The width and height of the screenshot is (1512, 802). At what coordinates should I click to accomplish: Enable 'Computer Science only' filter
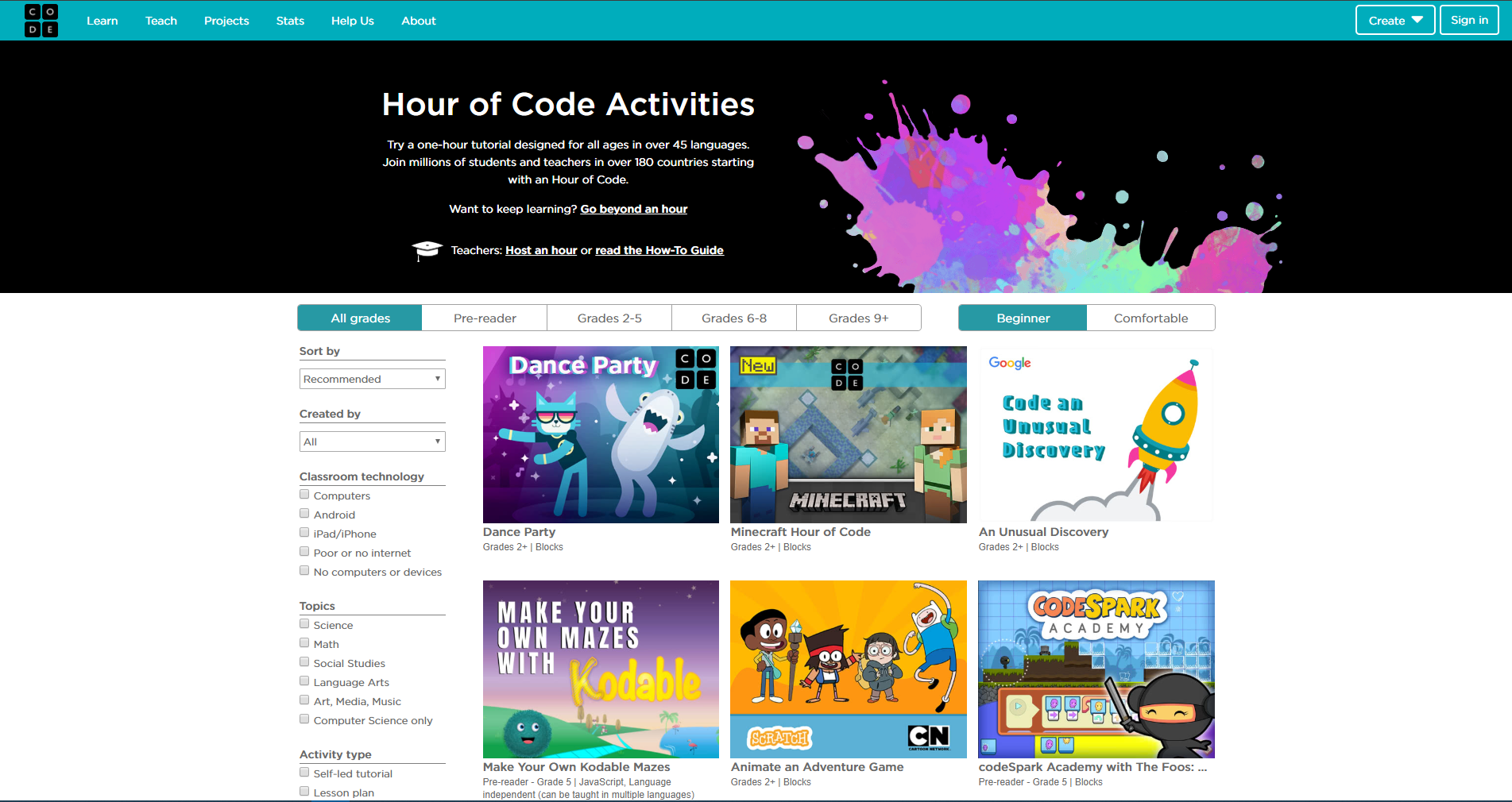[304, 719]
